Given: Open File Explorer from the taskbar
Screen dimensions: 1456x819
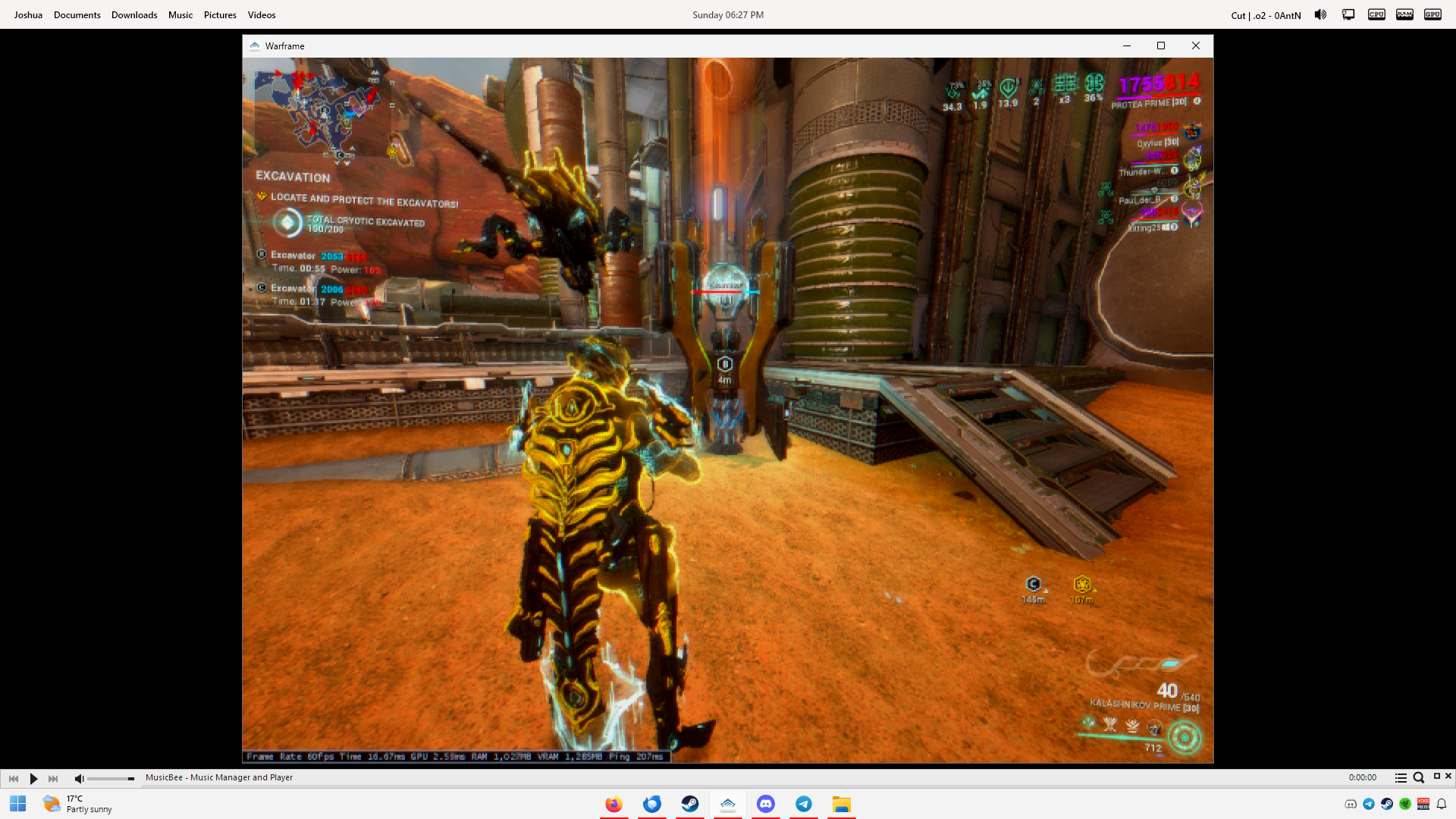Looking at the screenshot, I should 842,804.
